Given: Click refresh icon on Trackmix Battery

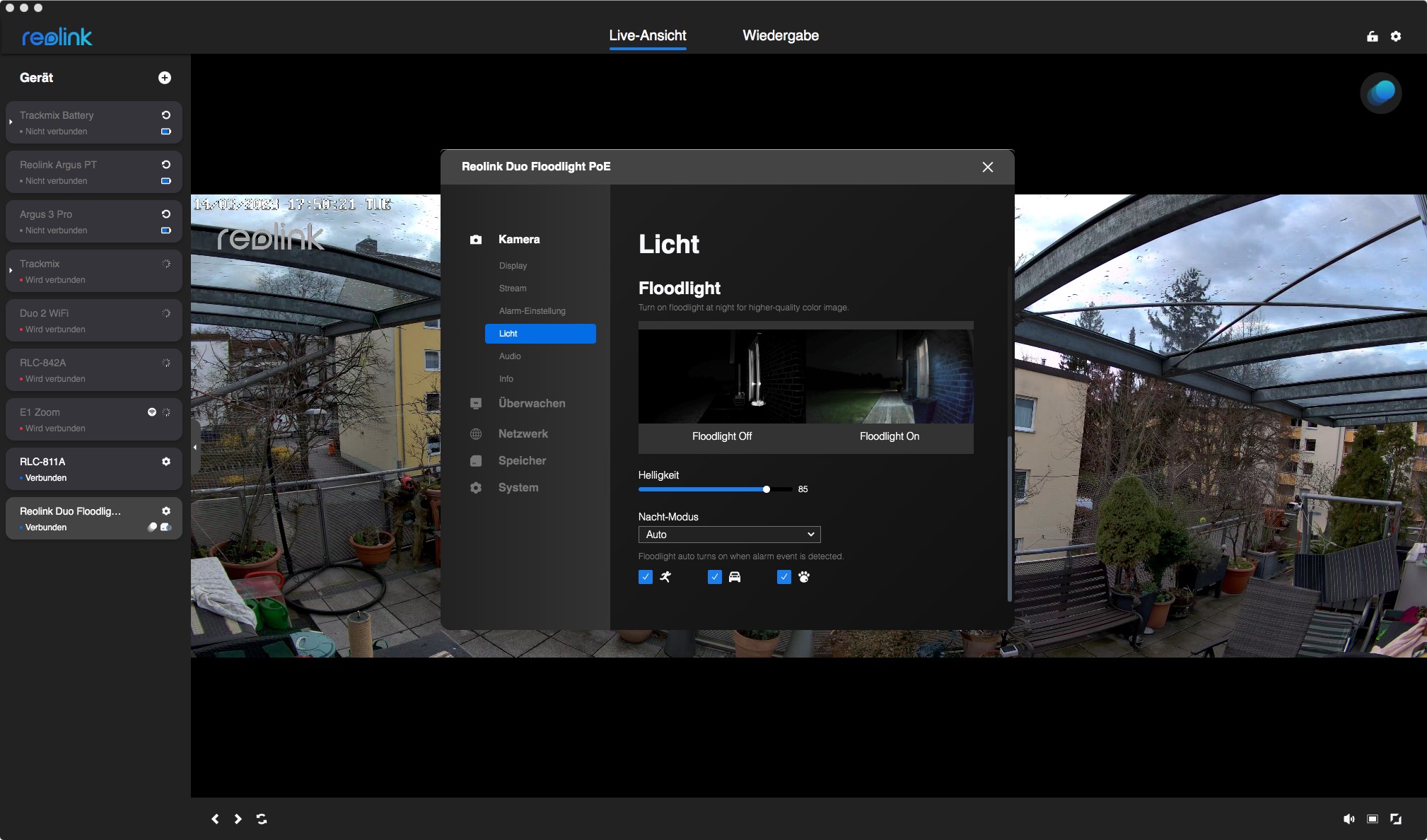Looking at the screenshot, I should click(x=166, y=115).
